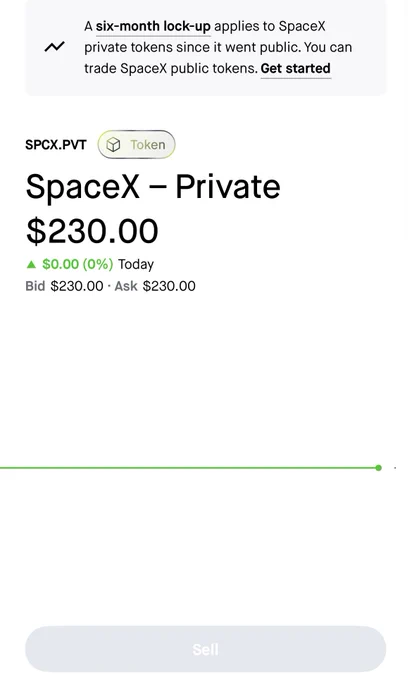
Task: Tap the Token badge
Action: (136, 144)
